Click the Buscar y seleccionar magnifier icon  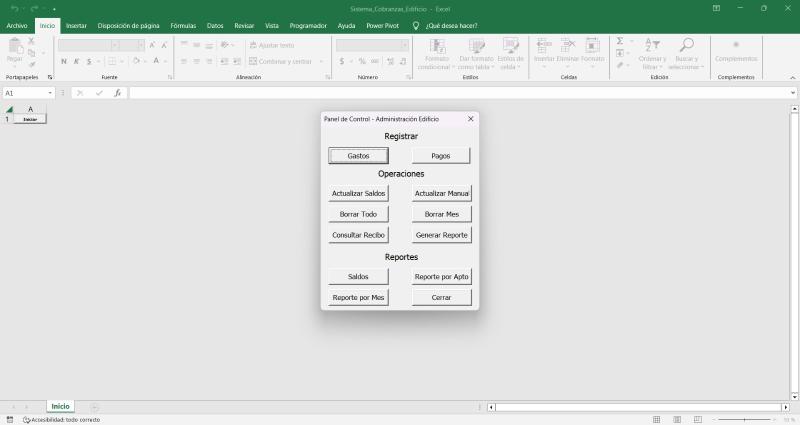point(686,45)
